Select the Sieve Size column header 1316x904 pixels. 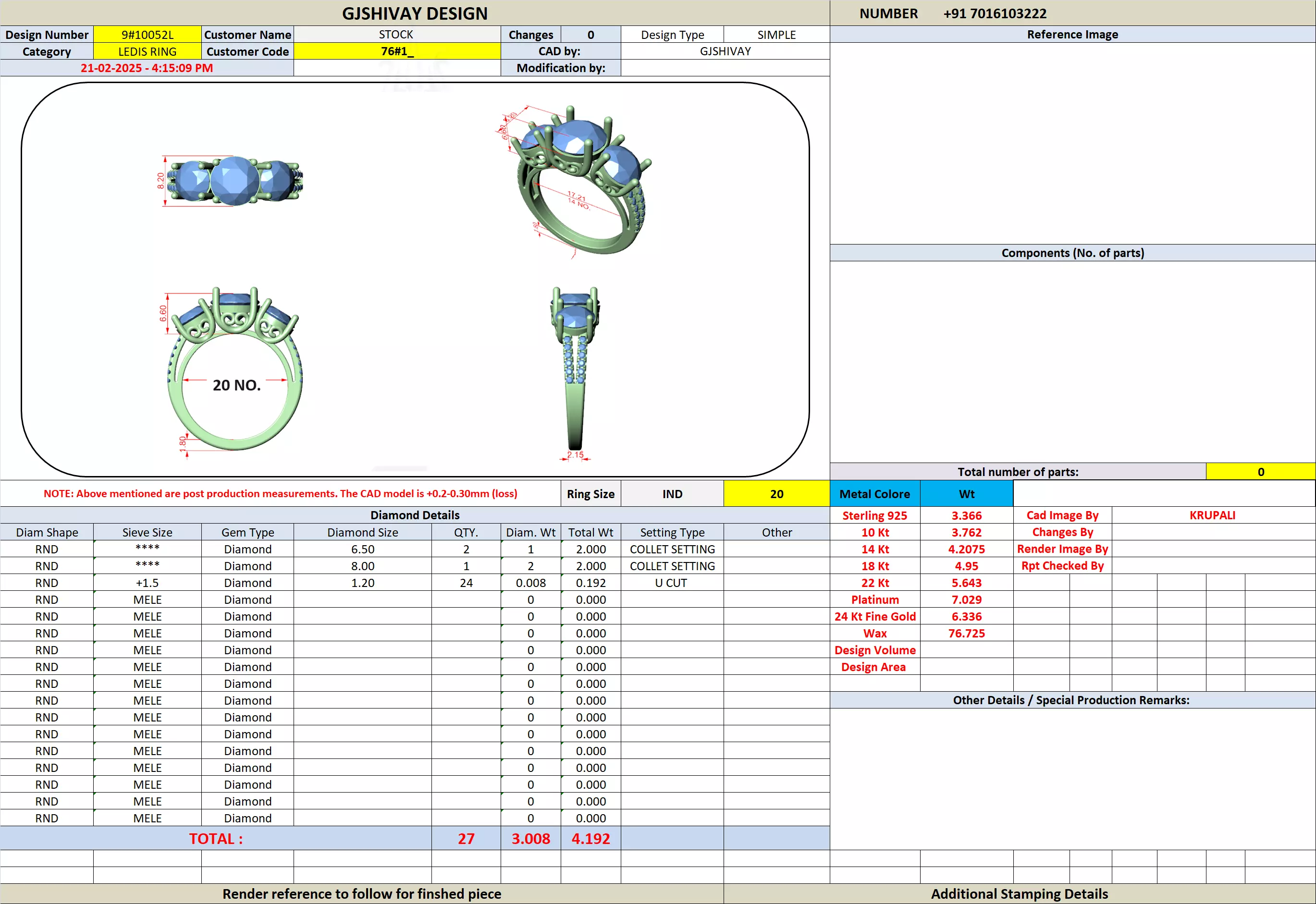148,532
